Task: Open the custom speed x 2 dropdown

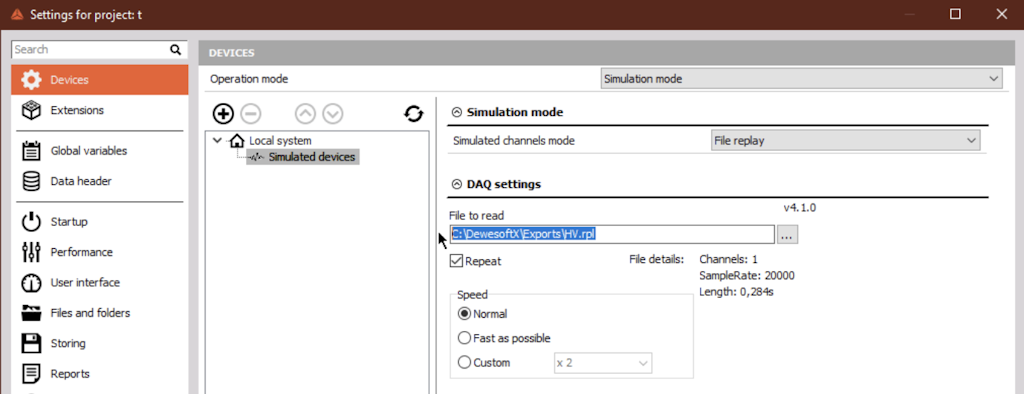Action: (602, 363)
